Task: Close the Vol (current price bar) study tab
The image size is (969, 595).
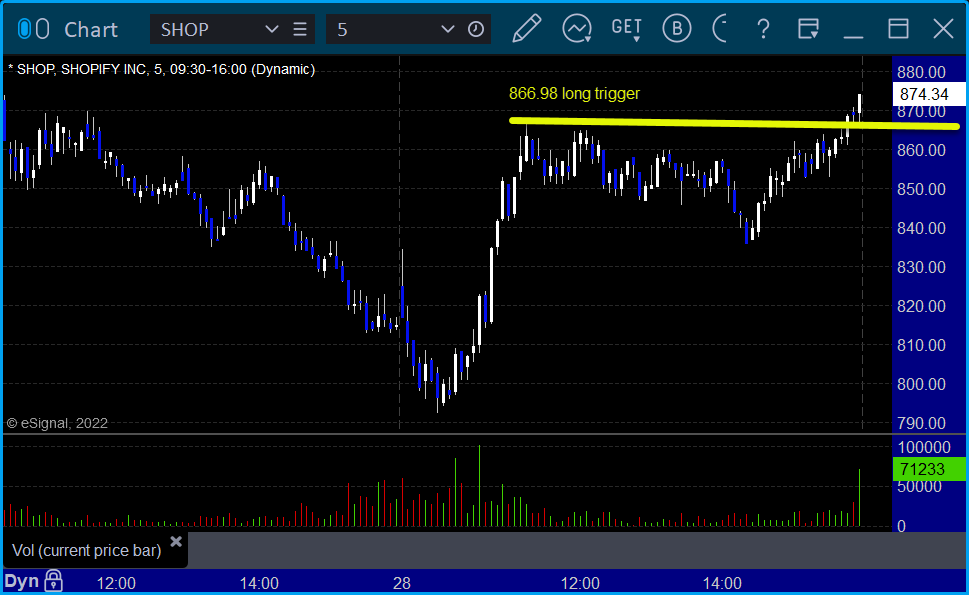Action: (x=176, y=542)
